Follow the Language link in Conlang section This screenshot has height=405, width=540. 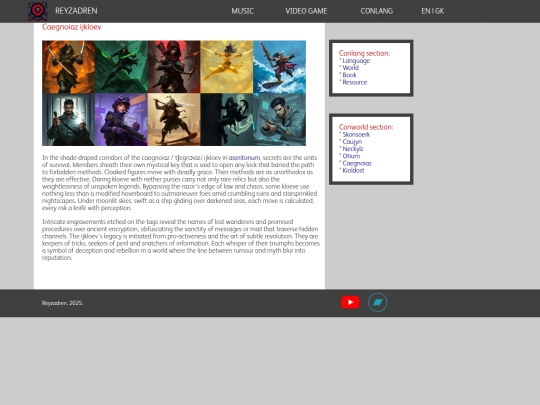[356, 61]
